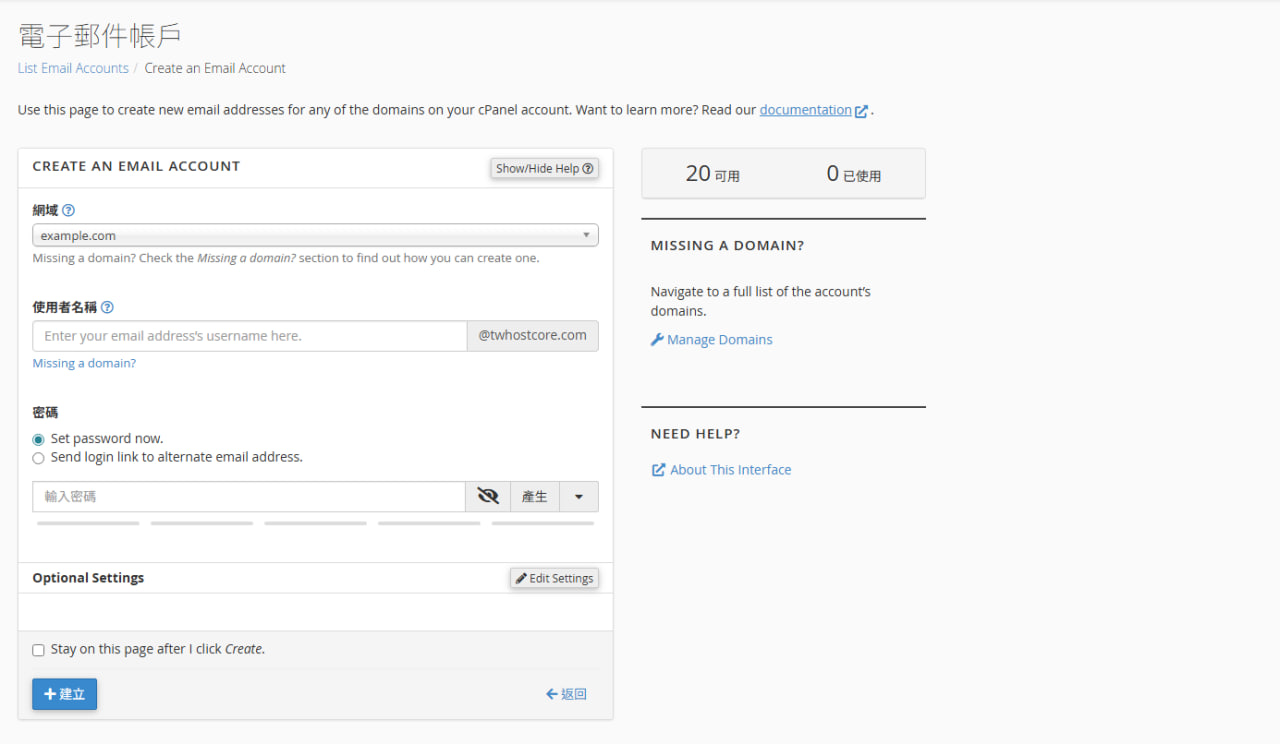Screen dimensions: 1280x744
Task: Enable Stay on this page after Create
Action: pos(39,650)
